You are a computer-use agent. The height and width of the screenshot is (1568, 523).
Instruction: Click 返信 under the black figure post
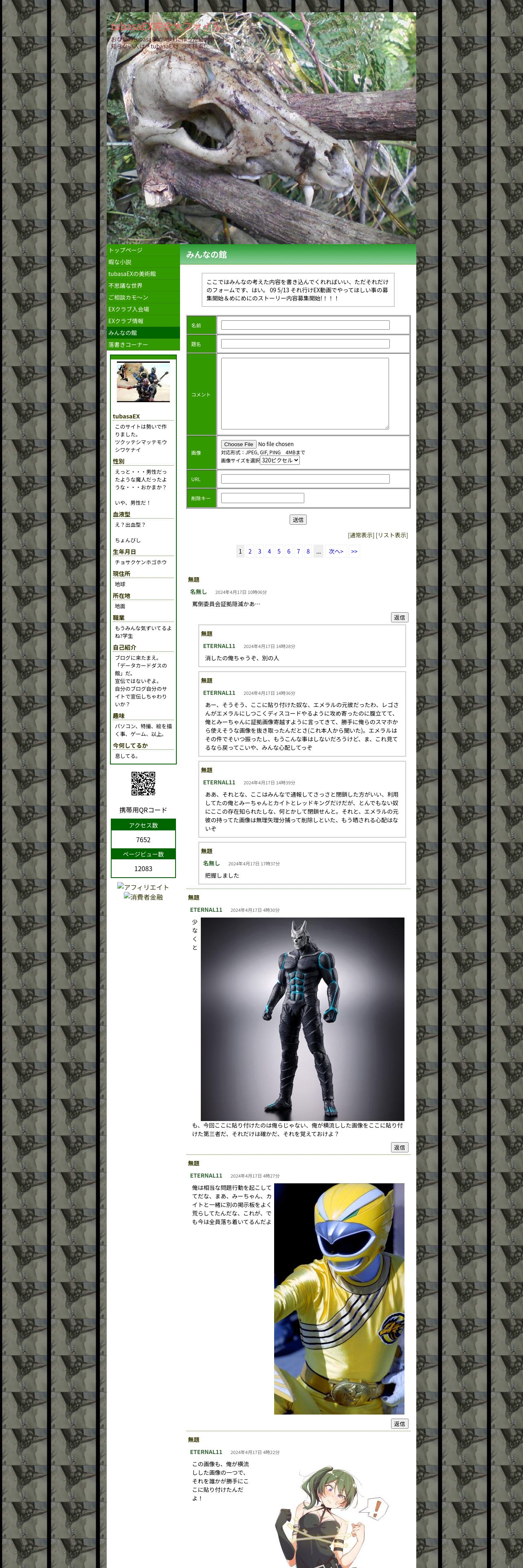click(400, 1148)
